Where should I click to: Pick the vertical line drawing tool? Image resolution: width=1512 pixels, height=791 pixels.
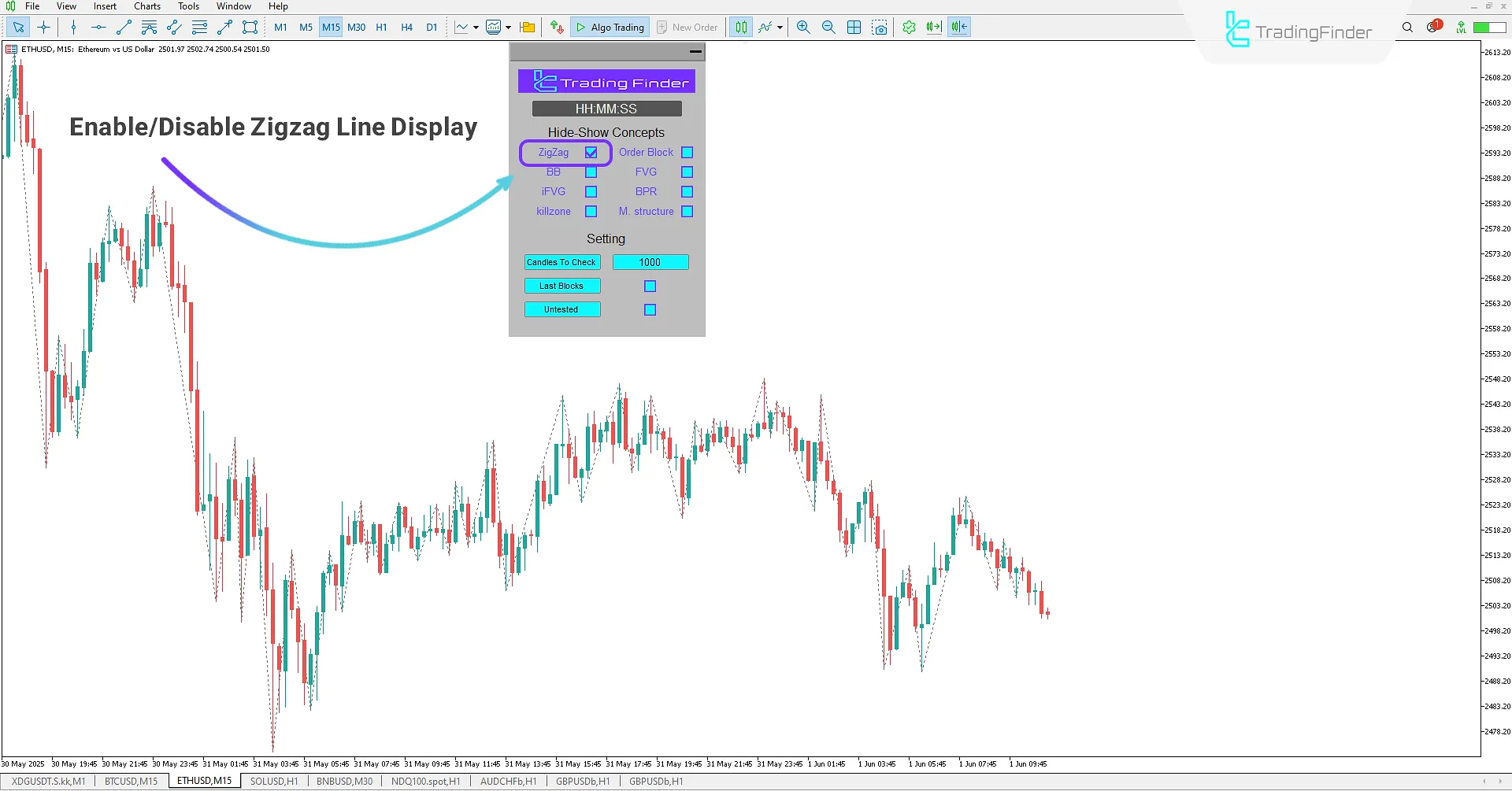tap(73, 28)
